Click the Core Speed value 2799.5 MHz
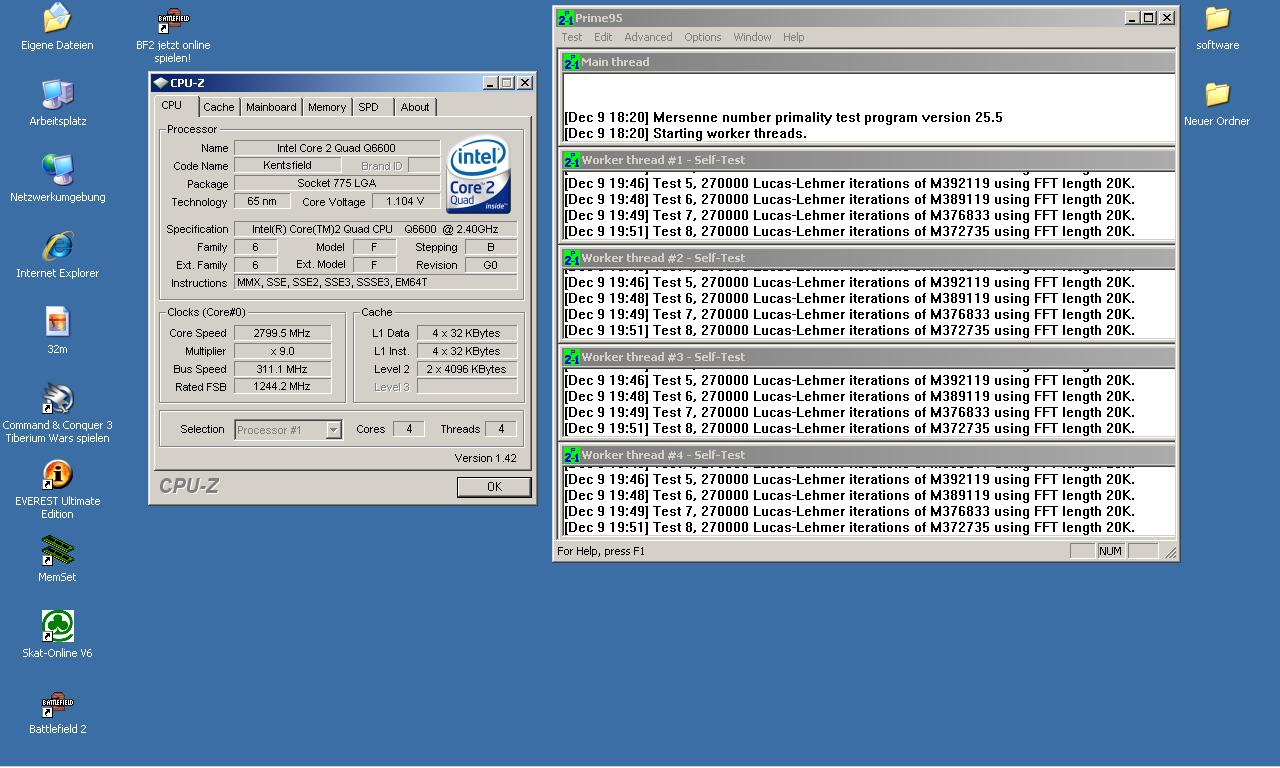 tap(282, 333)
